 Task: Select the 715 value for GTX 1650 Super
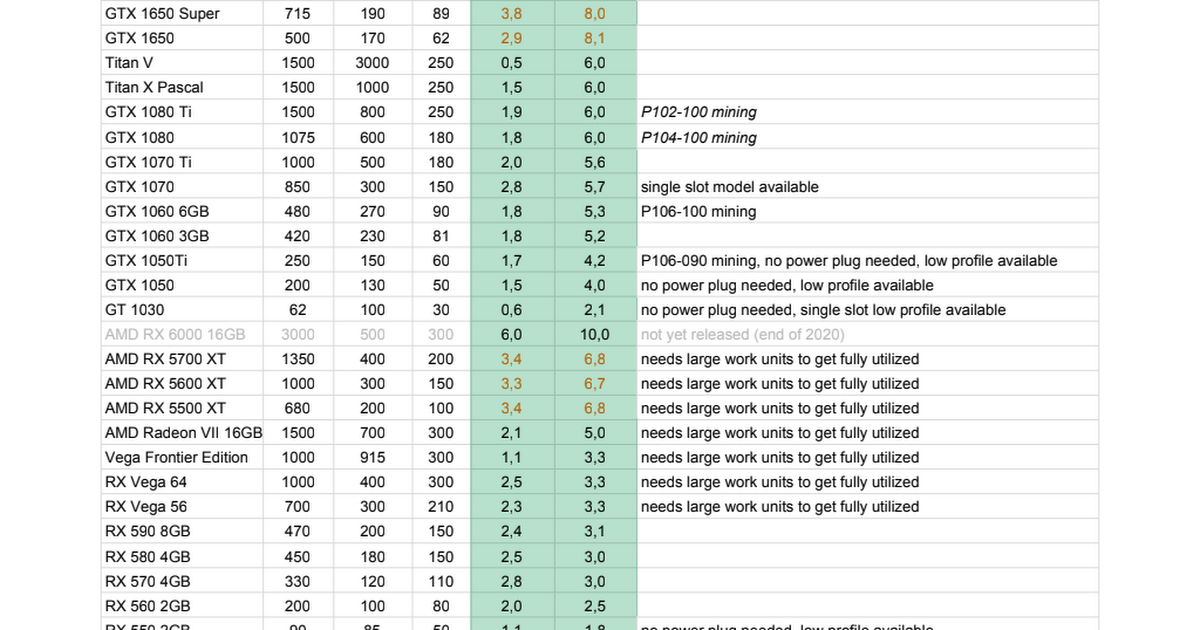[x=298, y=14]
